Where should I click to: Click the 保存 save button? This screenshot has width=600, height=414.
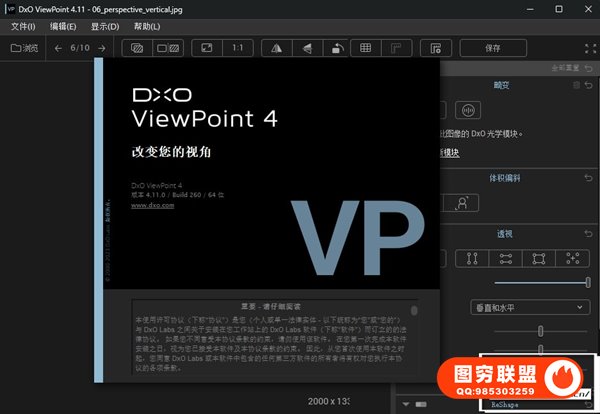493,47
